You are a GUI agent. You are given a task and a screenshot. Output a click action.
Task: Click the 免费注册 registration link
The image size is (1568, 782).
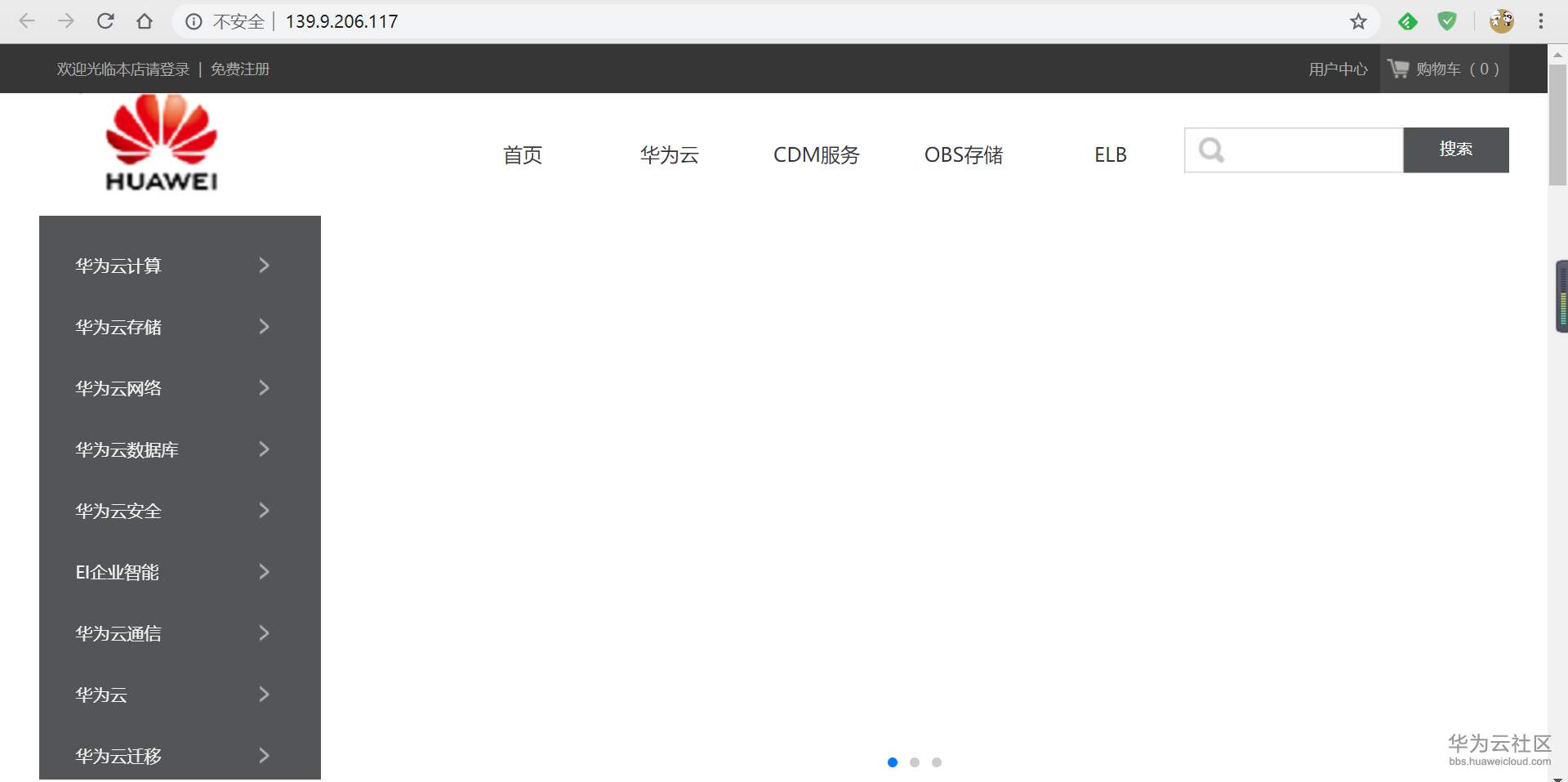tap(239, 69)
